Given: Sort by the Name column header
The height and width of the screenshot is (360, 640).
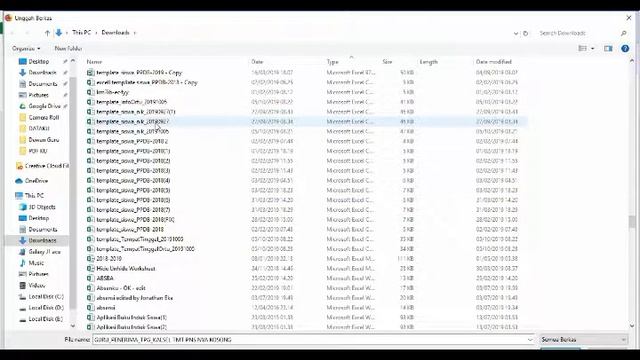Looking at the screenshot, I should pos(94,62).
